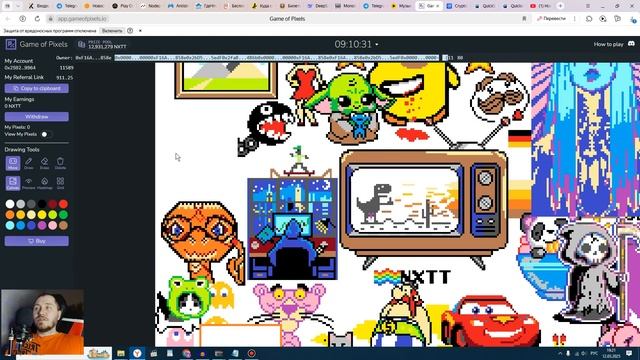Open browser three-dot page menu
The width and height of the screenshot is (640, 360).
pyautogui.click(x=575, y=19)
